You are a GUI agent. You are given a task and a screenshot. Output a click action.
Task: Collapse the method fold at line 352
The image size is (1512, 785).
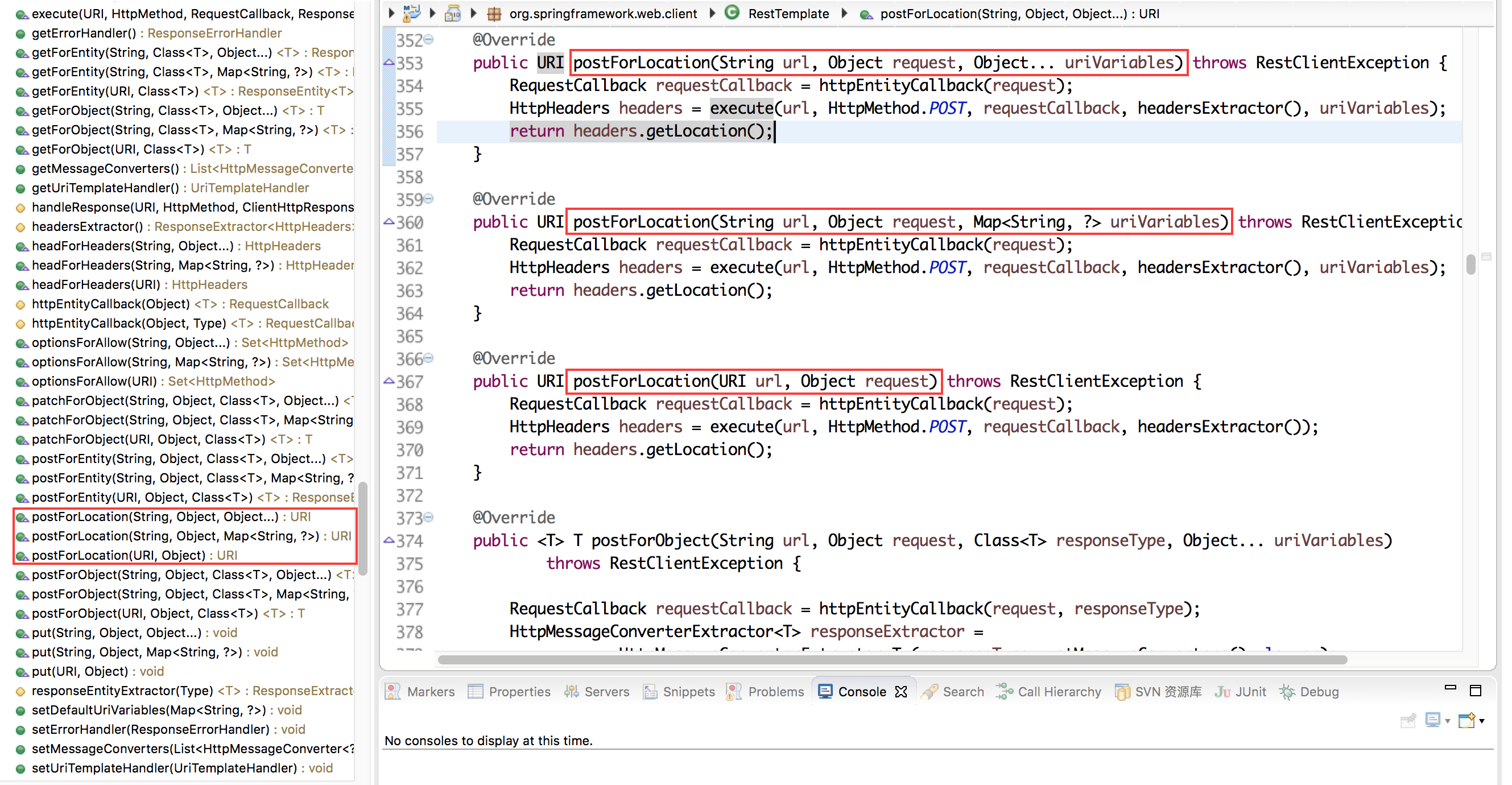coord(429,39)
